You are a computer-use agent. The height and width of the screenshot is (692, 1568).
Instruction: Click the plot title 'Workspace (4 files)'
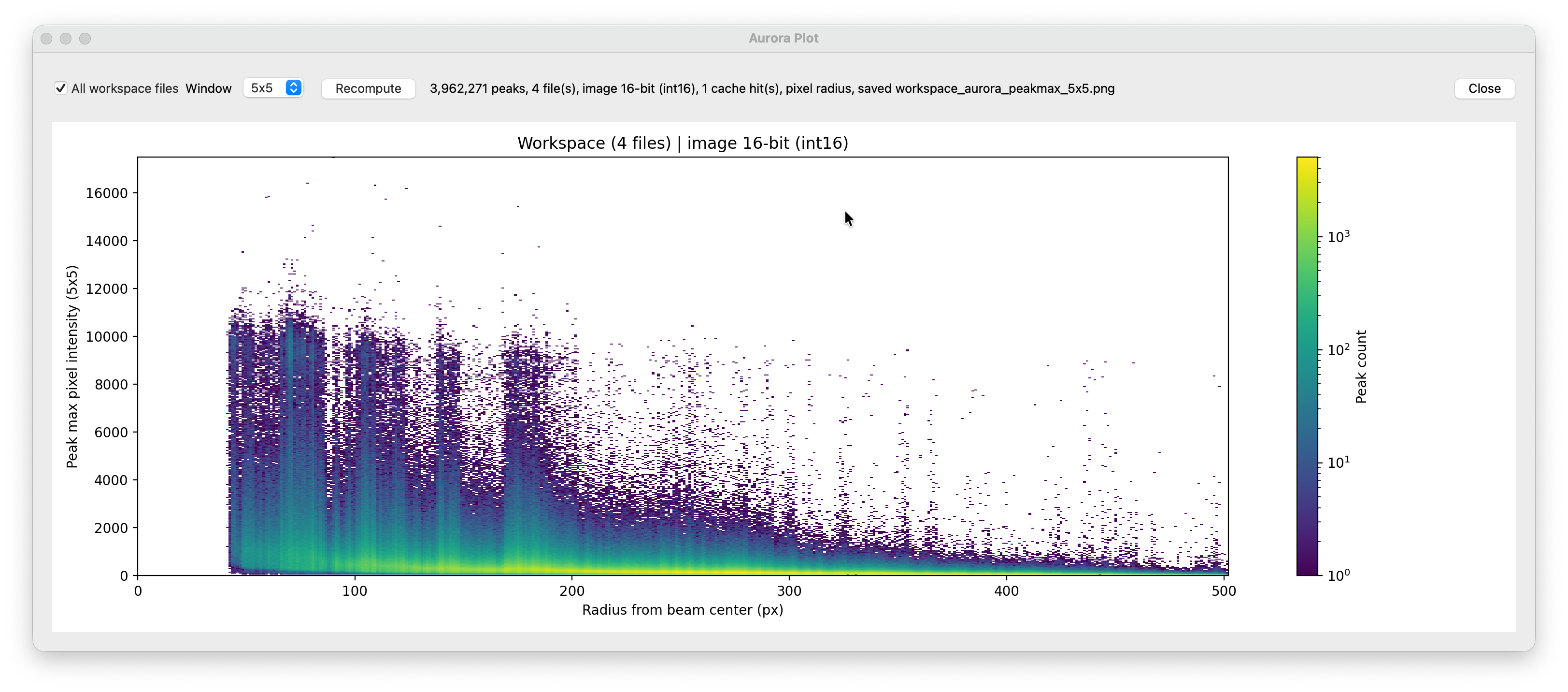pyautogui.click(x=683, y=143)
